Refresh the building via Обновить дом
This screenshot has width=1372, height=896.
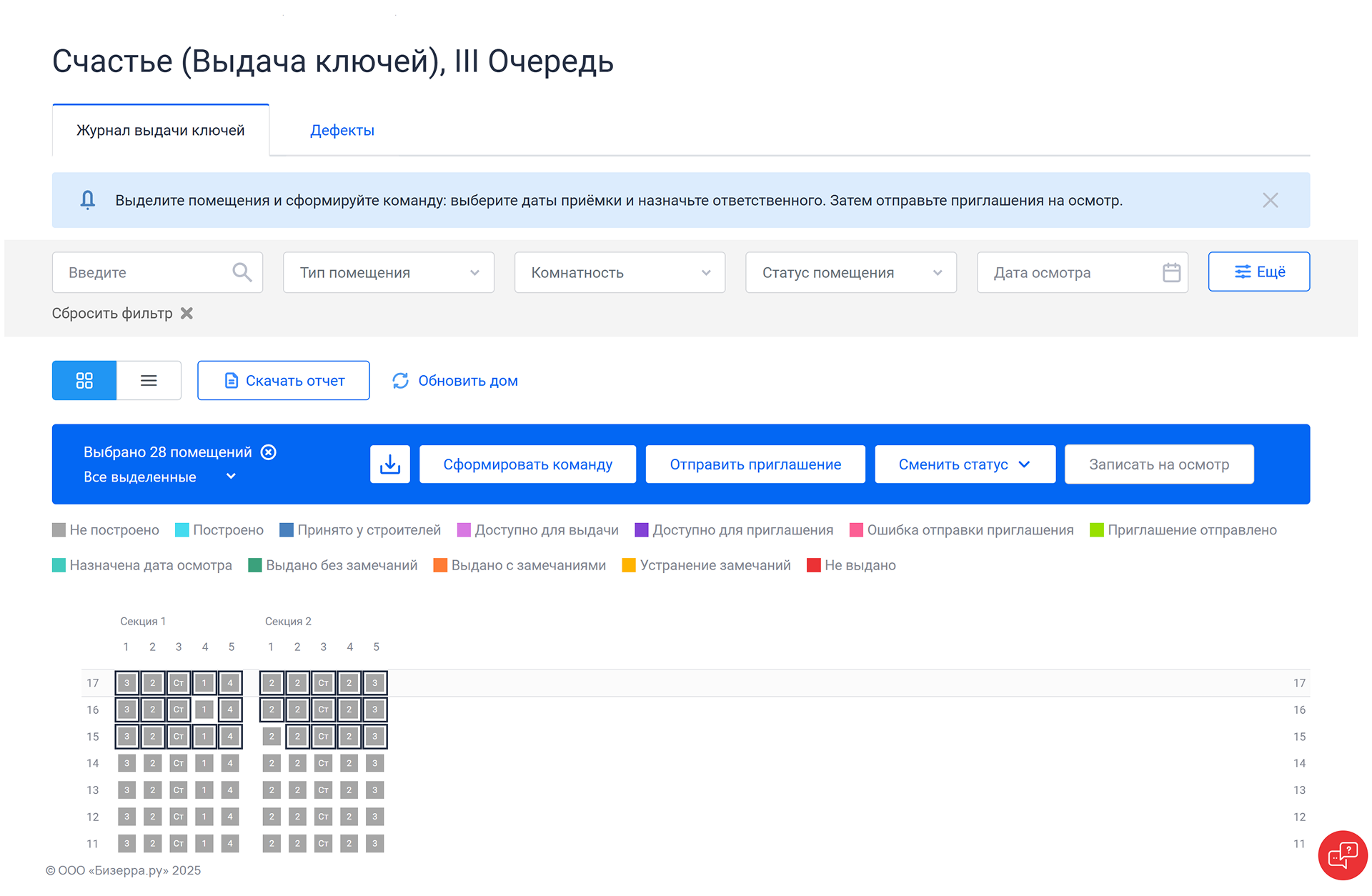point(455,381)
